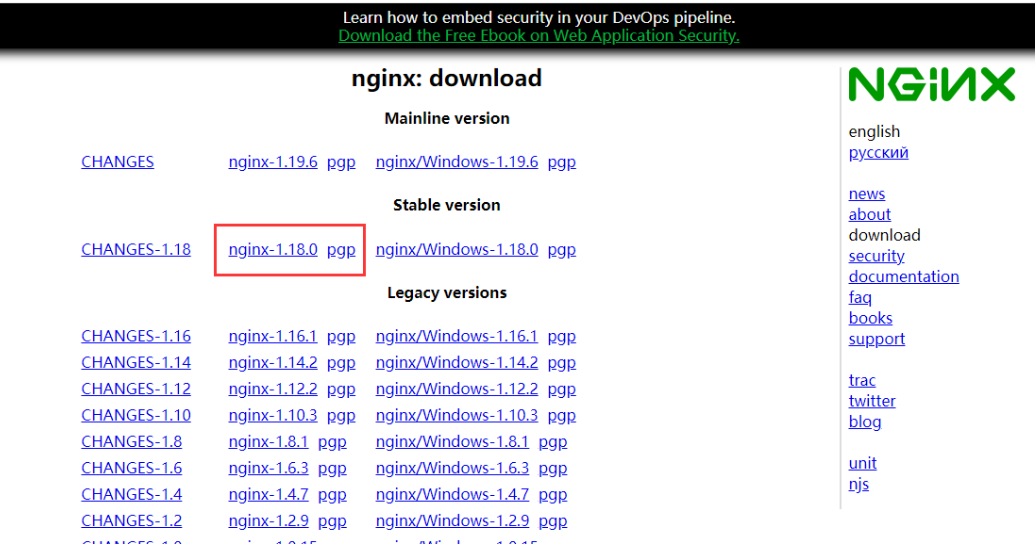
Task: Open the security page
Action: point(876,256)
